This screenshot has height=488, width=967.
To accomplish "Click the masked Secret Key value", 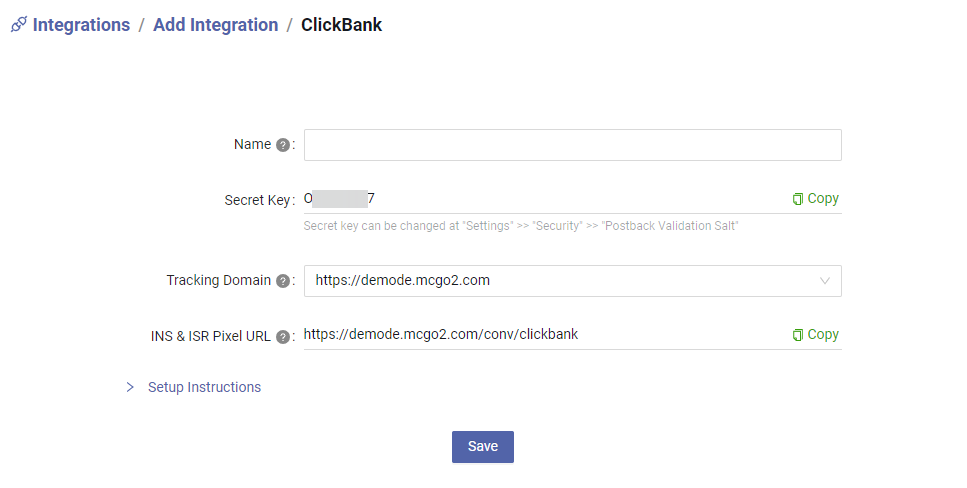I will pos(339,199).
